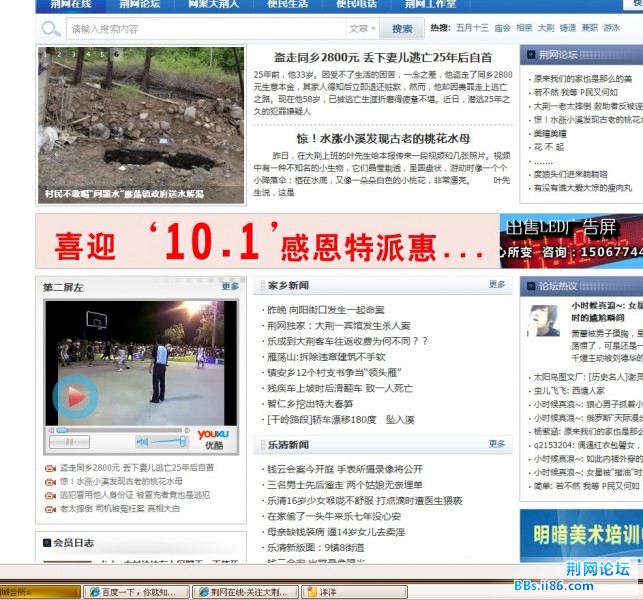This screenshot has width=643, height=600.
Task: Click the rewind arrow left of progress bar
Action: (51, 430)
